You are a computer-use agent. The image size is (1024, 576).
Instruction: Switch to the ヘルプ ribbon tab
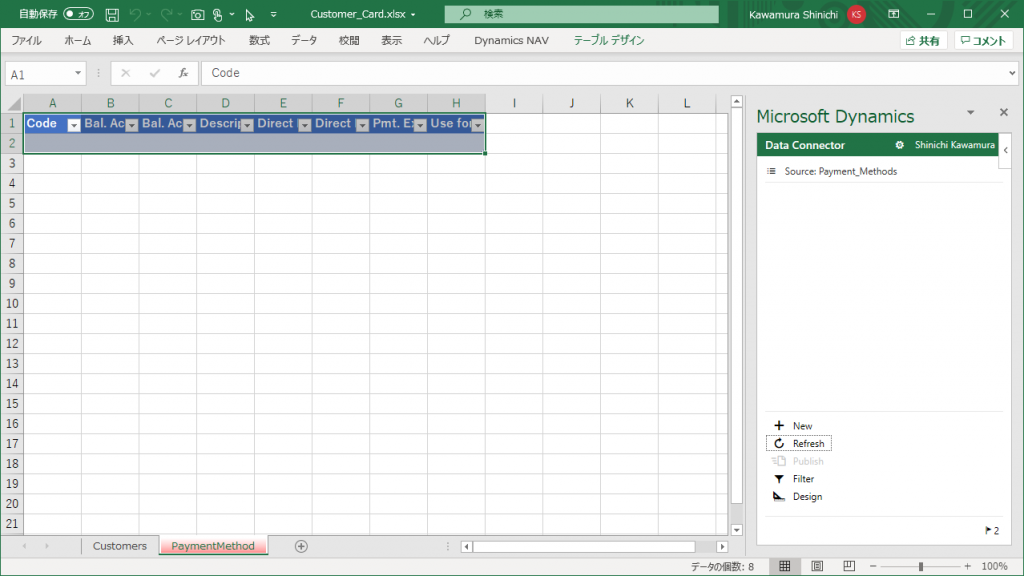(437, 40)
